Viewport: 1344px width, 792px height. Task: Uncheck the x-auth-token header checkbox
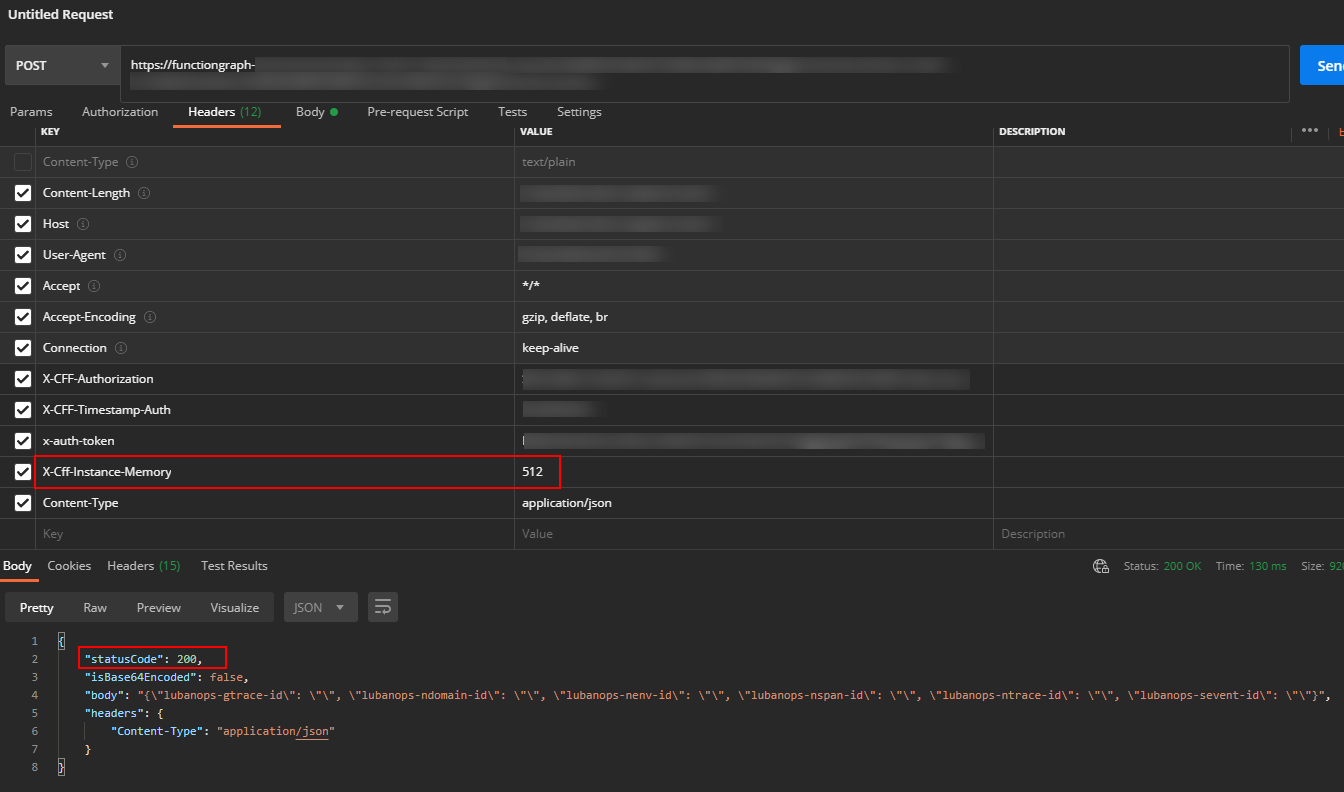[23, 441]
